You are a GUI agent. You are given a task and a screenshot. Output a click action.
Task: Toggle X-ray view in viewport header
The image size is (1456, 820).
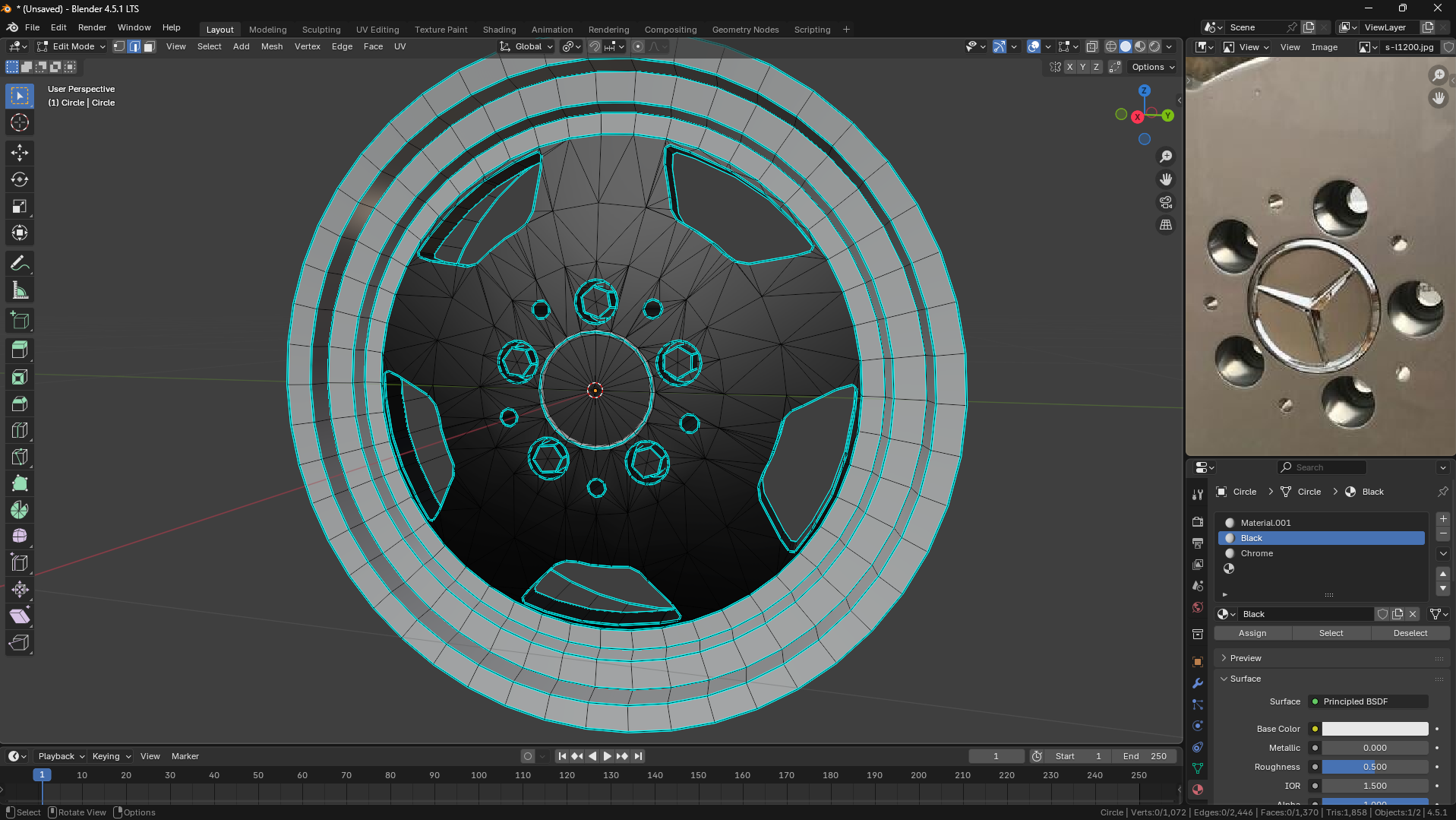[x=1091, y=46]
